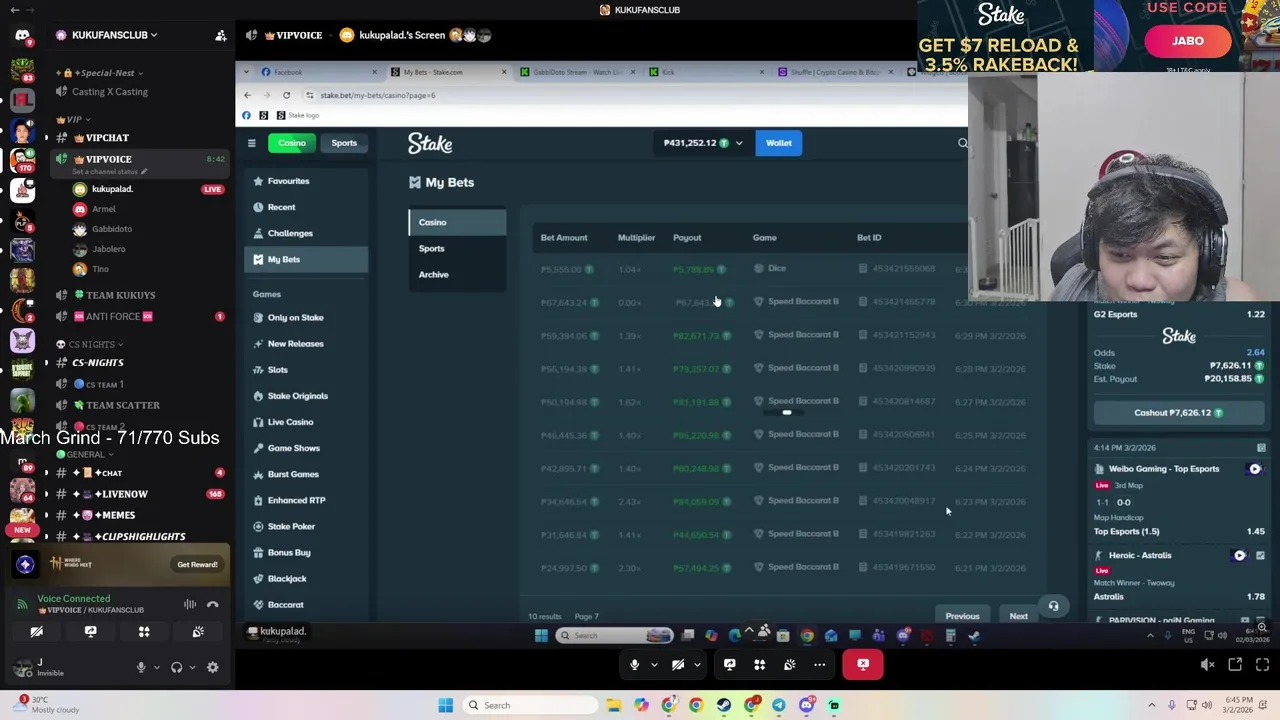
Task: Watch the Weibo Gaming - Top Esports stream icon
Action: [1255, 469]
